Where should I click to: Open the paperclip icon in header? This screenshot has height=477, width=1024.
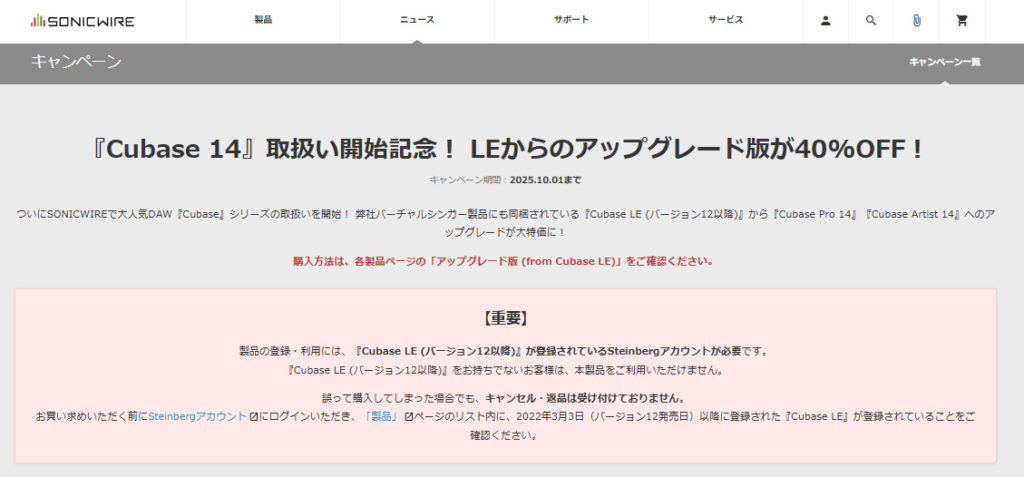916,21
